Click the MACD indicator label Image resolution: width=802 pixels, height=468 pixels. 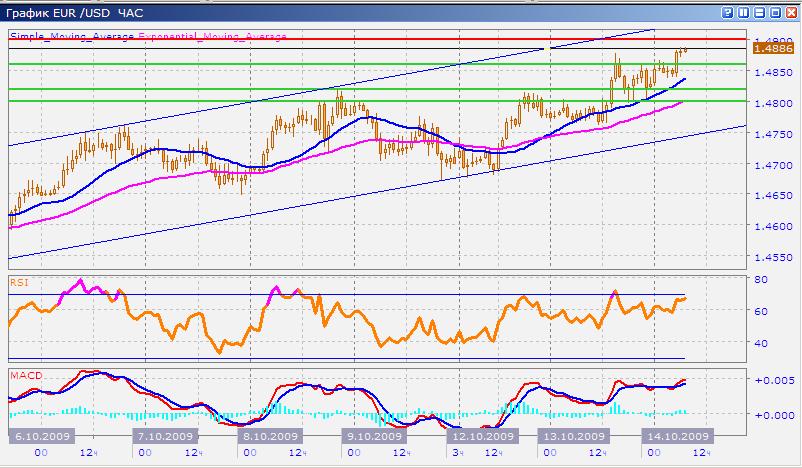(23, 375)
